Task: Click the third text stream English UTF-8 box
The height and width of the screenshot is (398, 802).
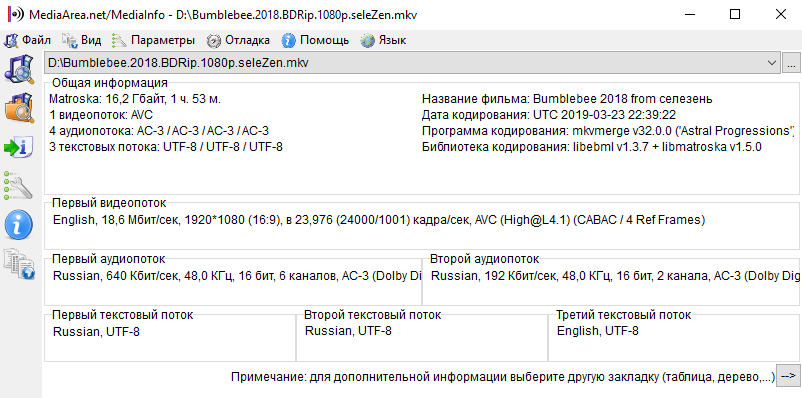Action: coord(674,337)
